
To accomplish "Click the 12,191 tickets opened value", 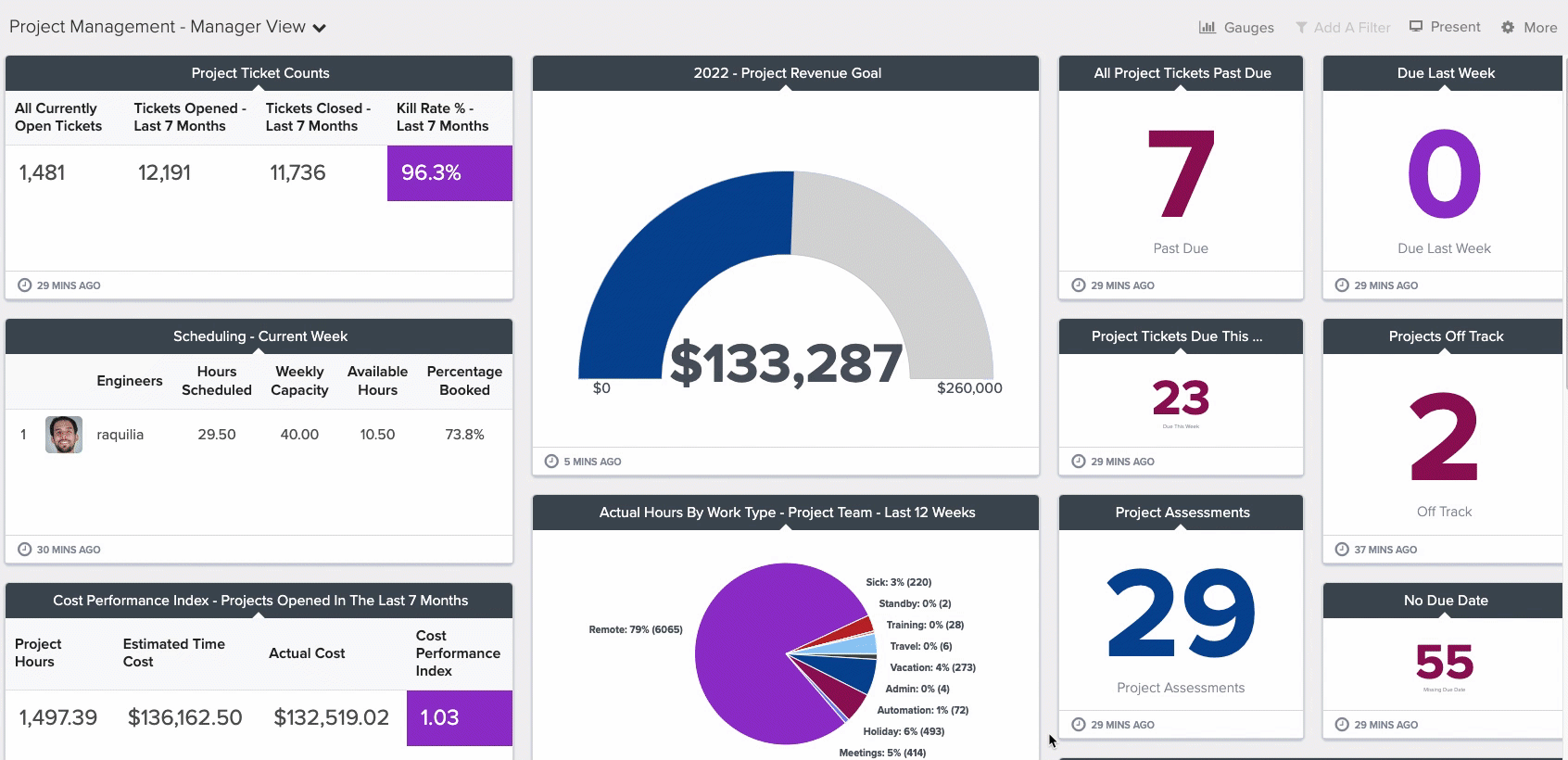I will click(164, 173).
